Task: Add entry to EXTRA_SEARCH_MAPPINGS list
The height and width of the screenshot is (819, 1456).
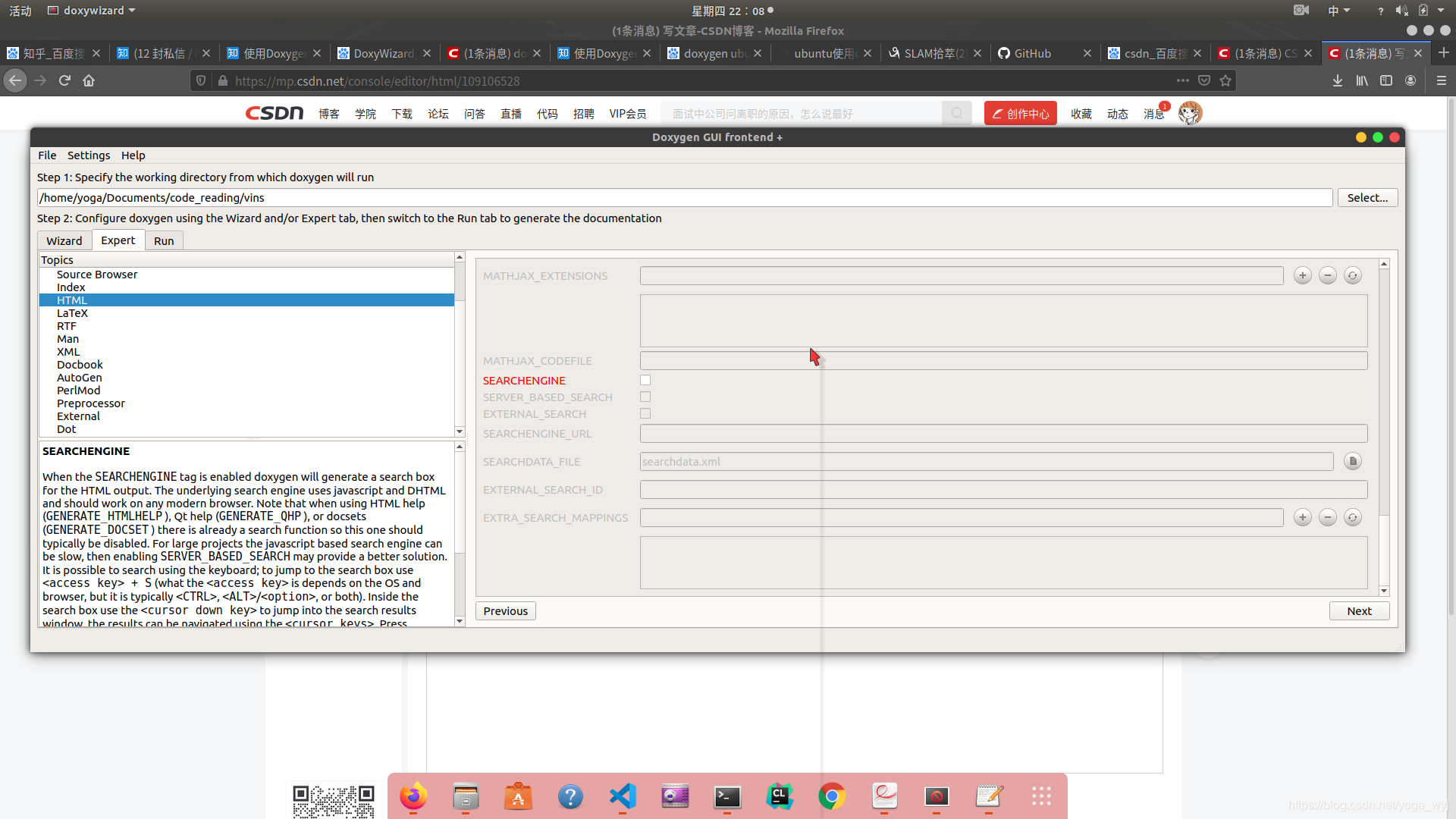Action: click(1302, 517)
